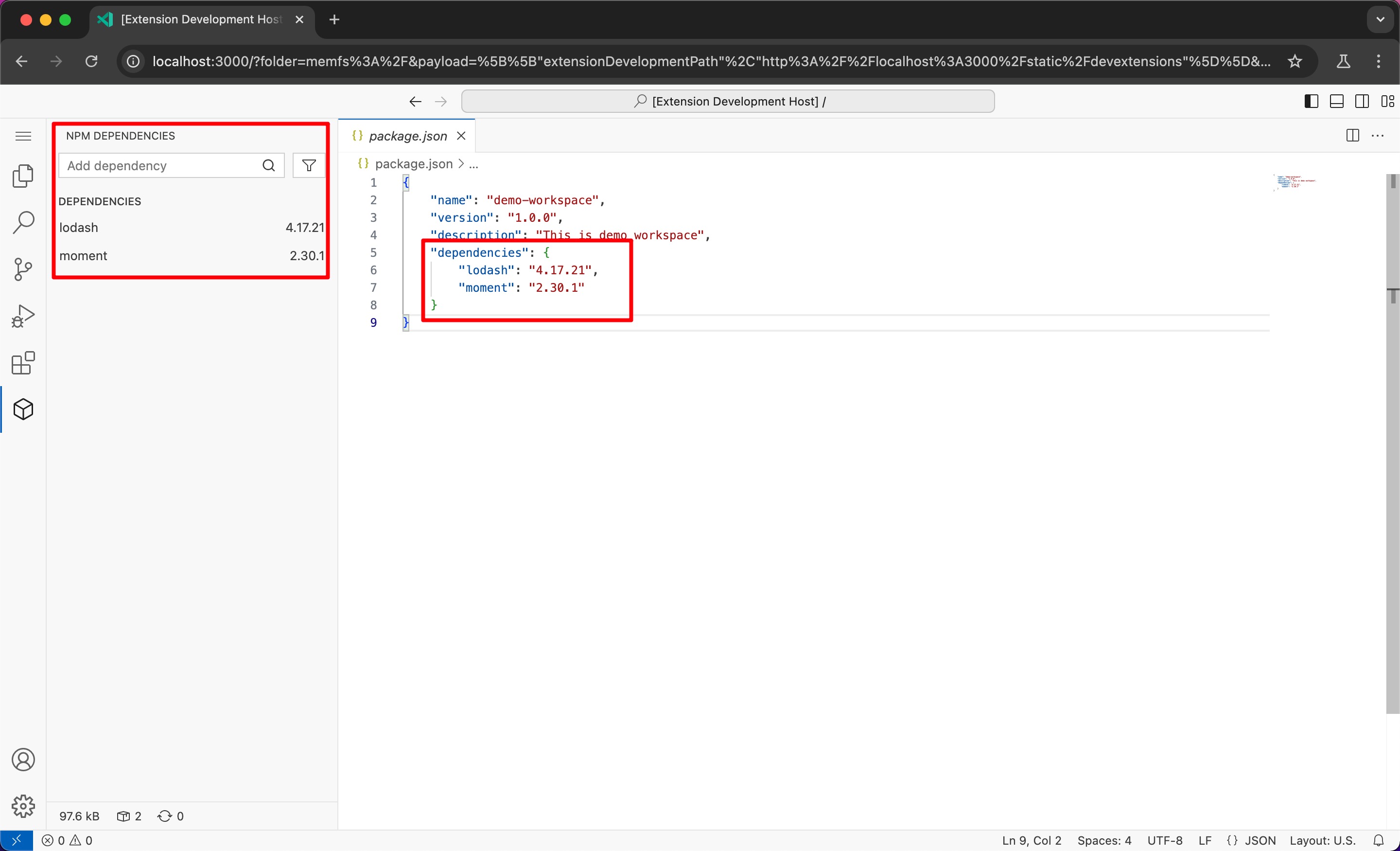Toggle the bottom panel

coord(1337,101)
